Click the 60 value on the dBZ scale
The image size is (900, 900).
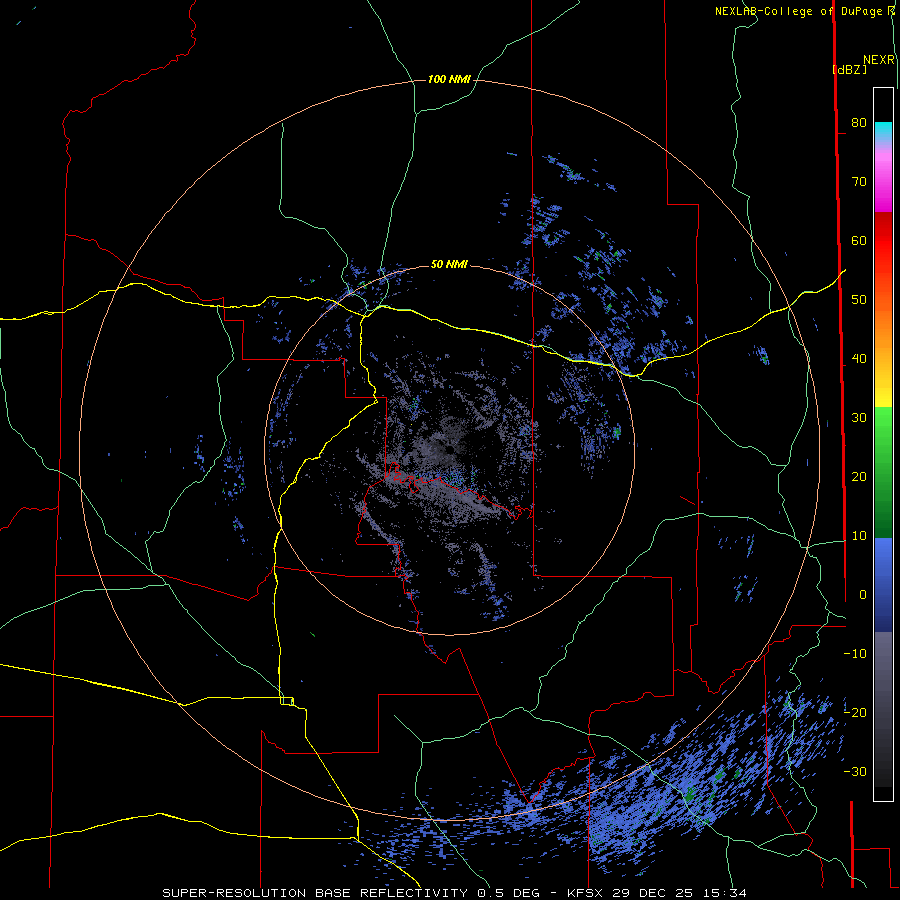click(859, 240)
